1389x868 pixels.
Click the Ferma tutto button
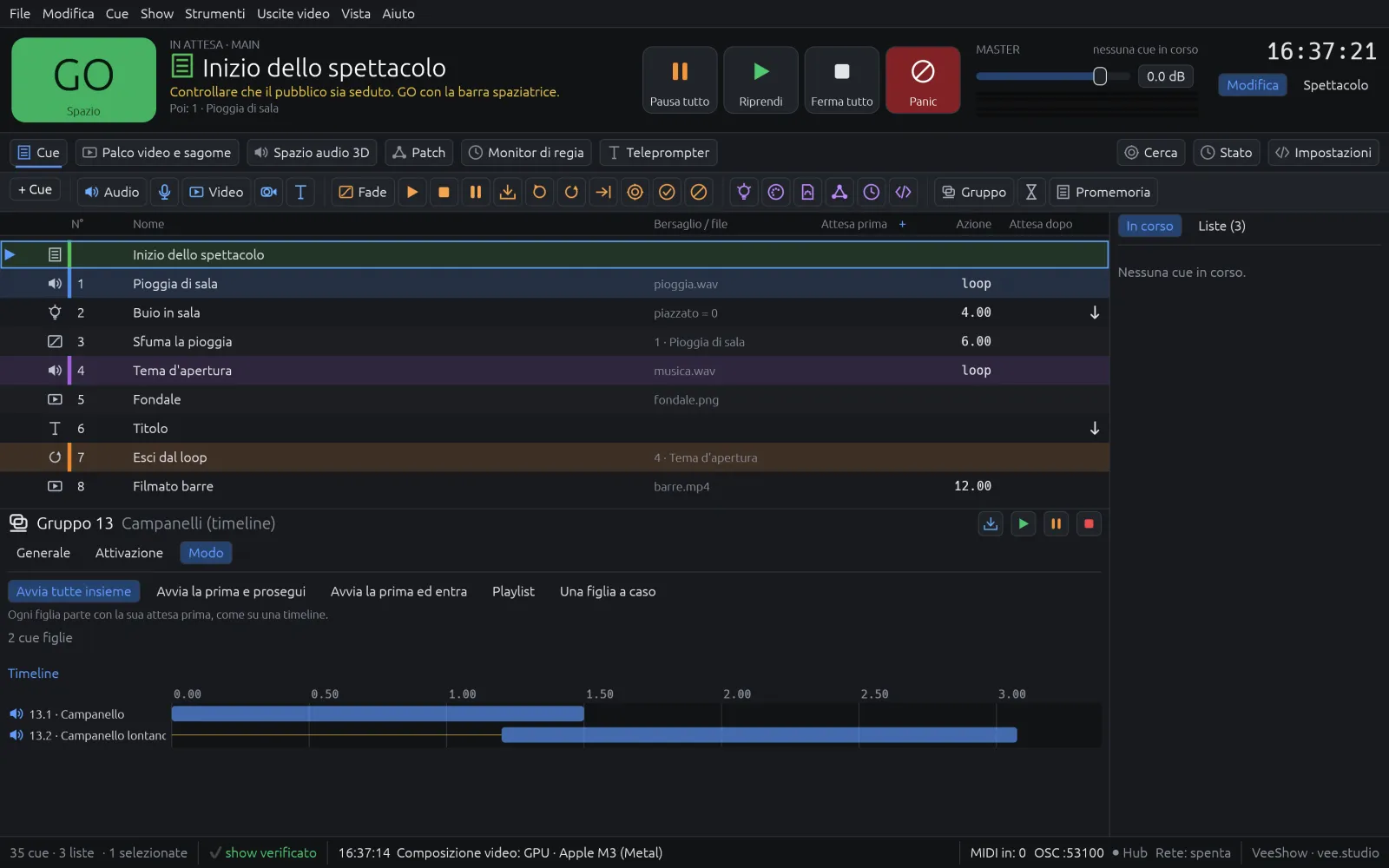(x=841, y=80)
